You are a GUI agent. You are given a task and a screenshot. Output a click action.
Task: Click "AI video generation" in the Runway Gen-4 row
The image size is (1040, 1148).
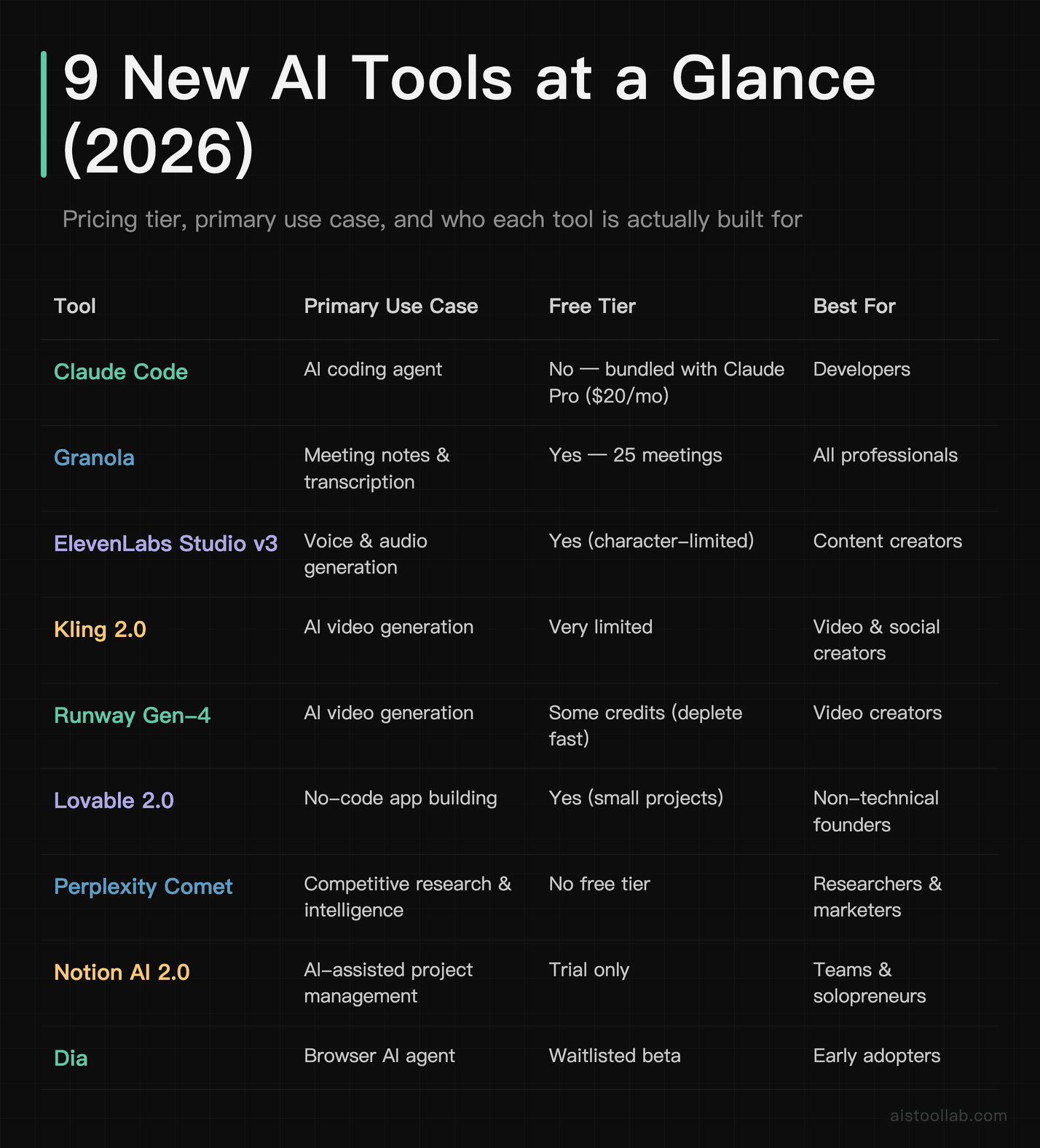389,713
